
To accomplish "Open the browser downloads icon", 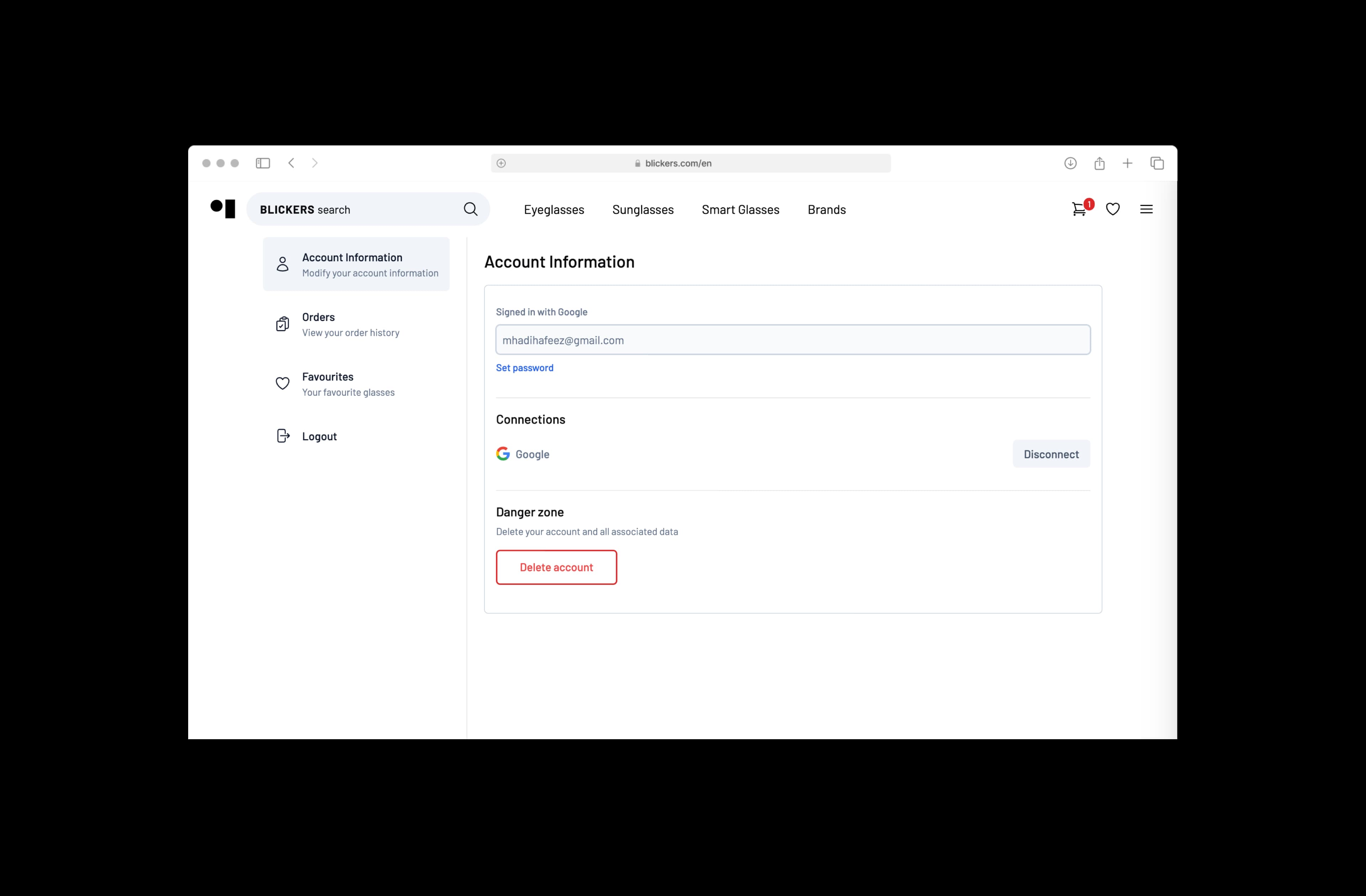I will (1070, 164).
